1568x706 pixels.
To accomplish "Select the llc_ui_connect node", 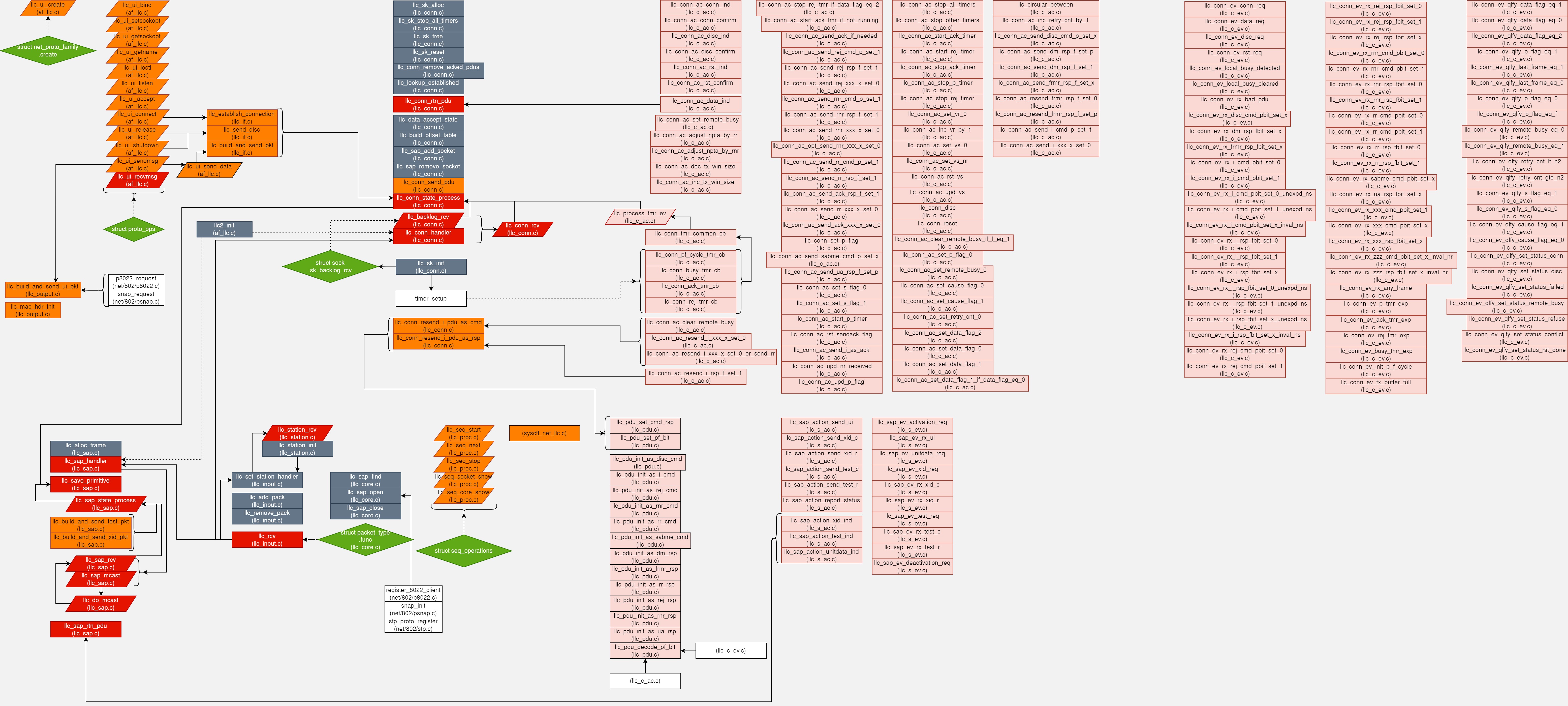I will (138, 117).
